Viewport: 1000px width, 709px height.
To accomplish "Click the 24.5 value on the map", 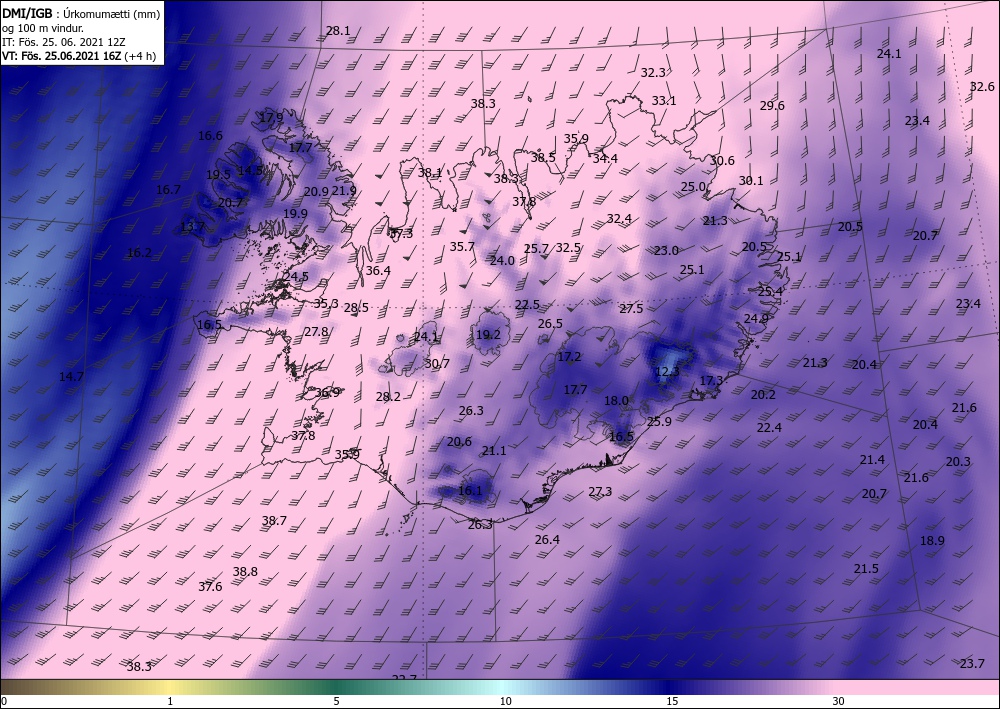I will click(x=296, y=277).
